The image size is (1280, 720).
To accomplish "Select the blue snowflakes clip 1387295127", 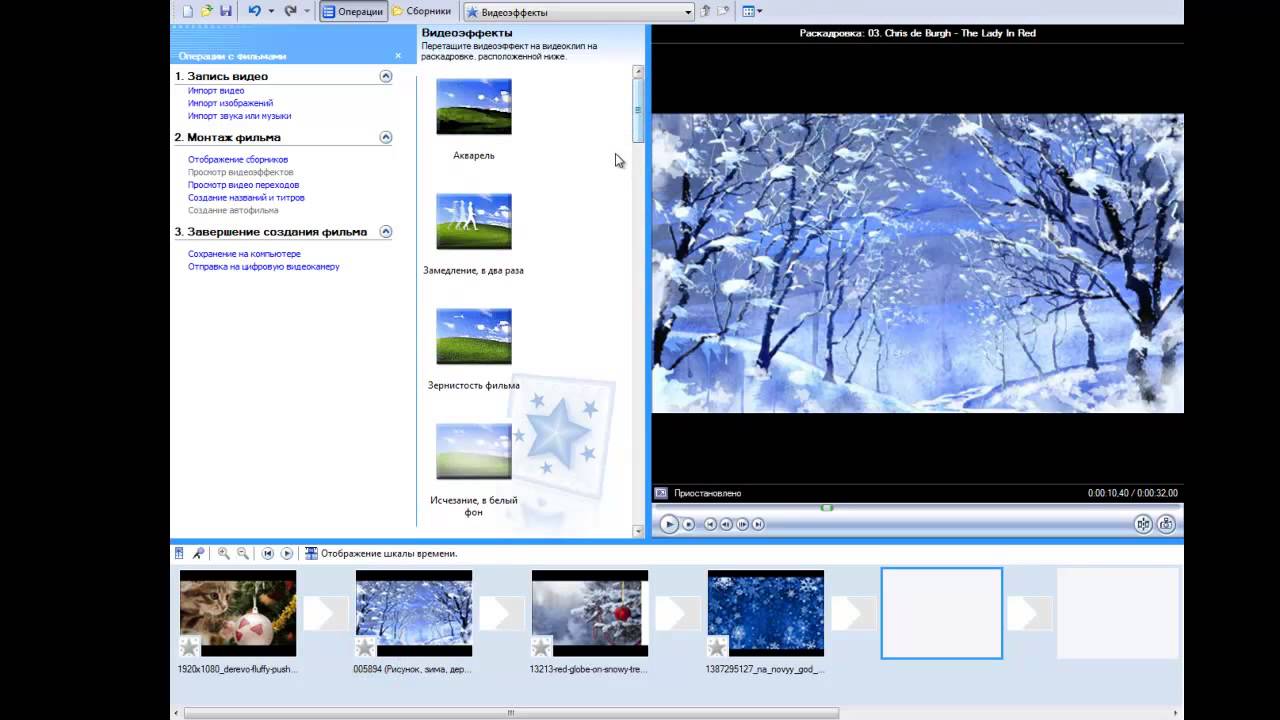I will click(766, 613).
